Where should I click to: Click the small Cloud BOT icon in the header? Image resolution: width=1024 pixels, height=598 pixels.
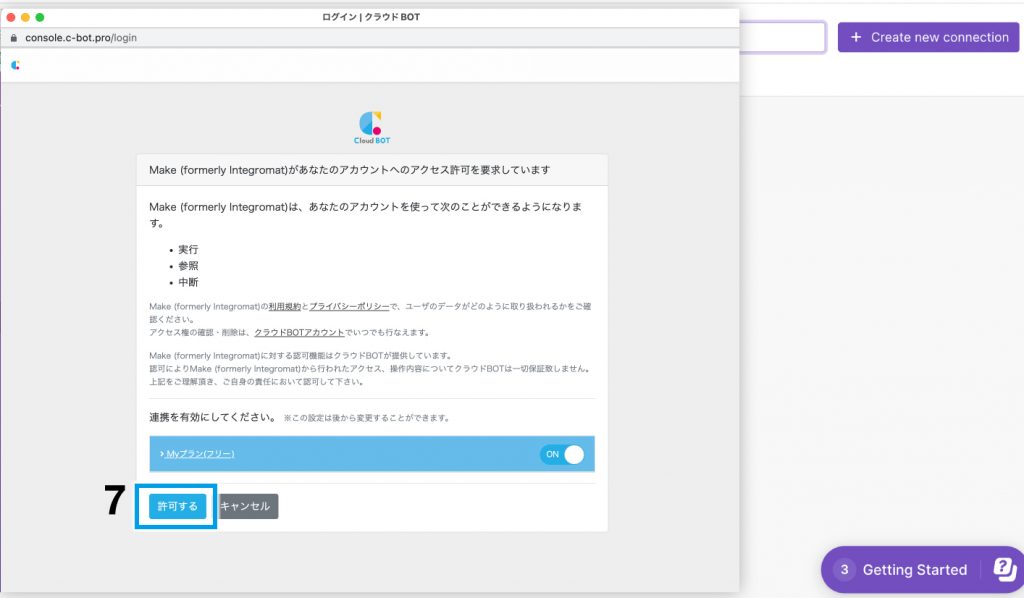pos(16,65)
